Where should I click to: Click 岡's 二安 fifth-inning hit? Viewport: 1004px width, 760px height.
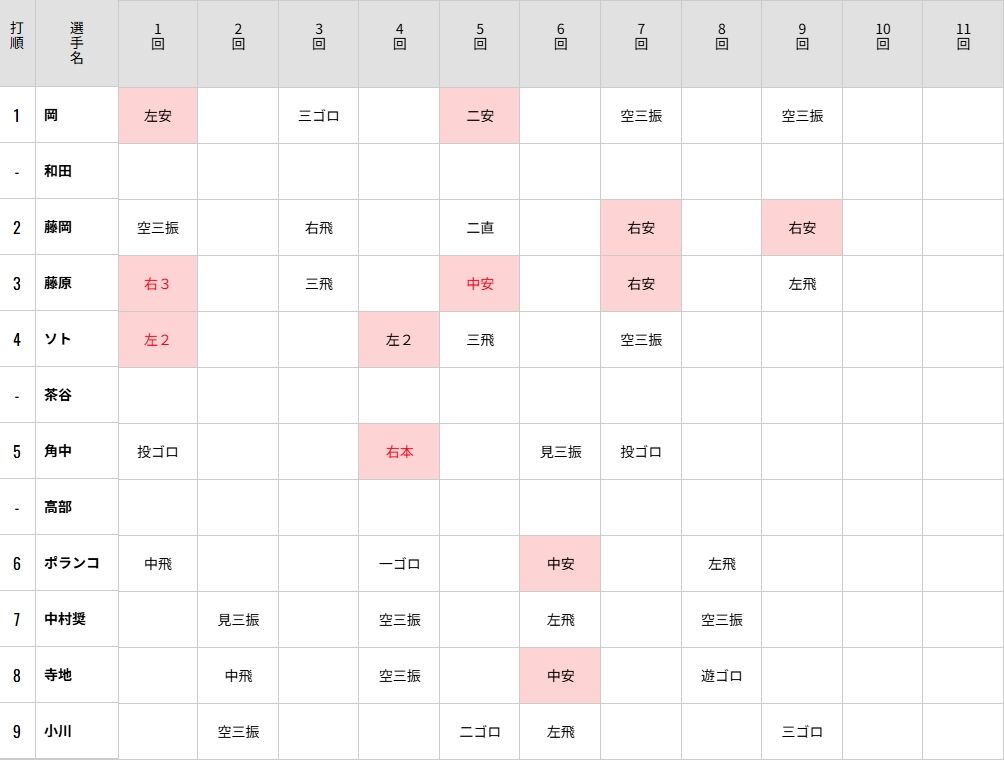(480, 115)
